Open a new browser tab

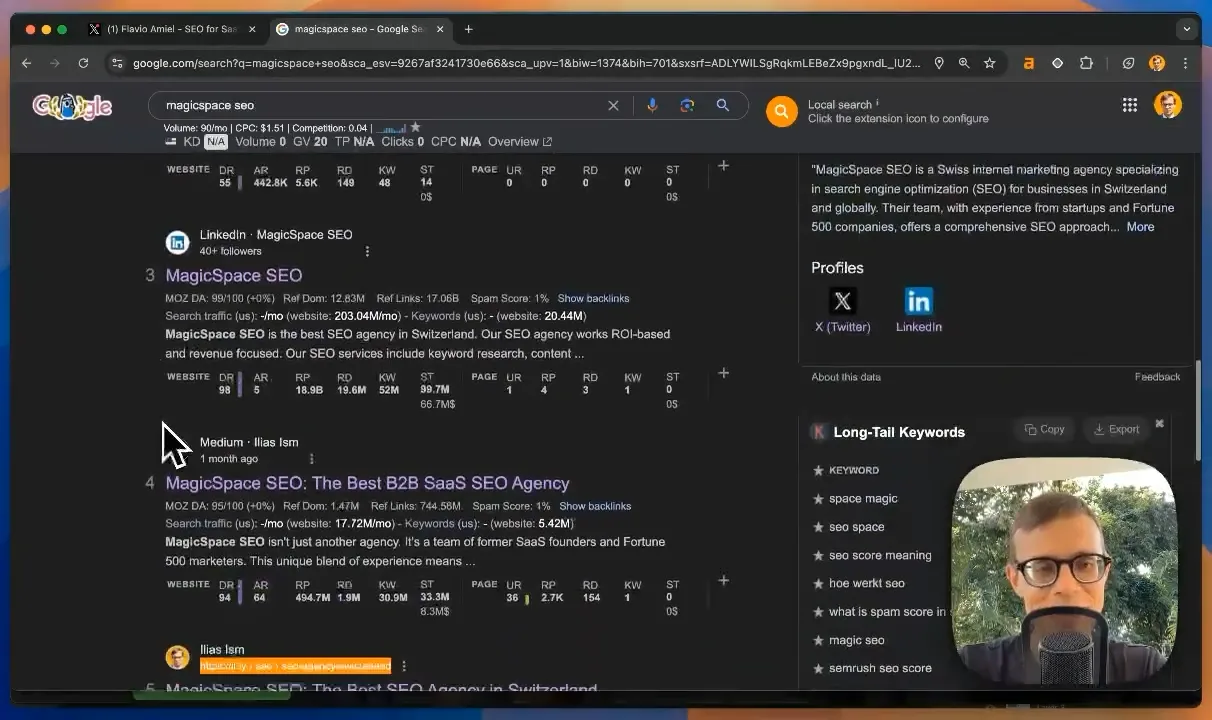coord(468,29)
